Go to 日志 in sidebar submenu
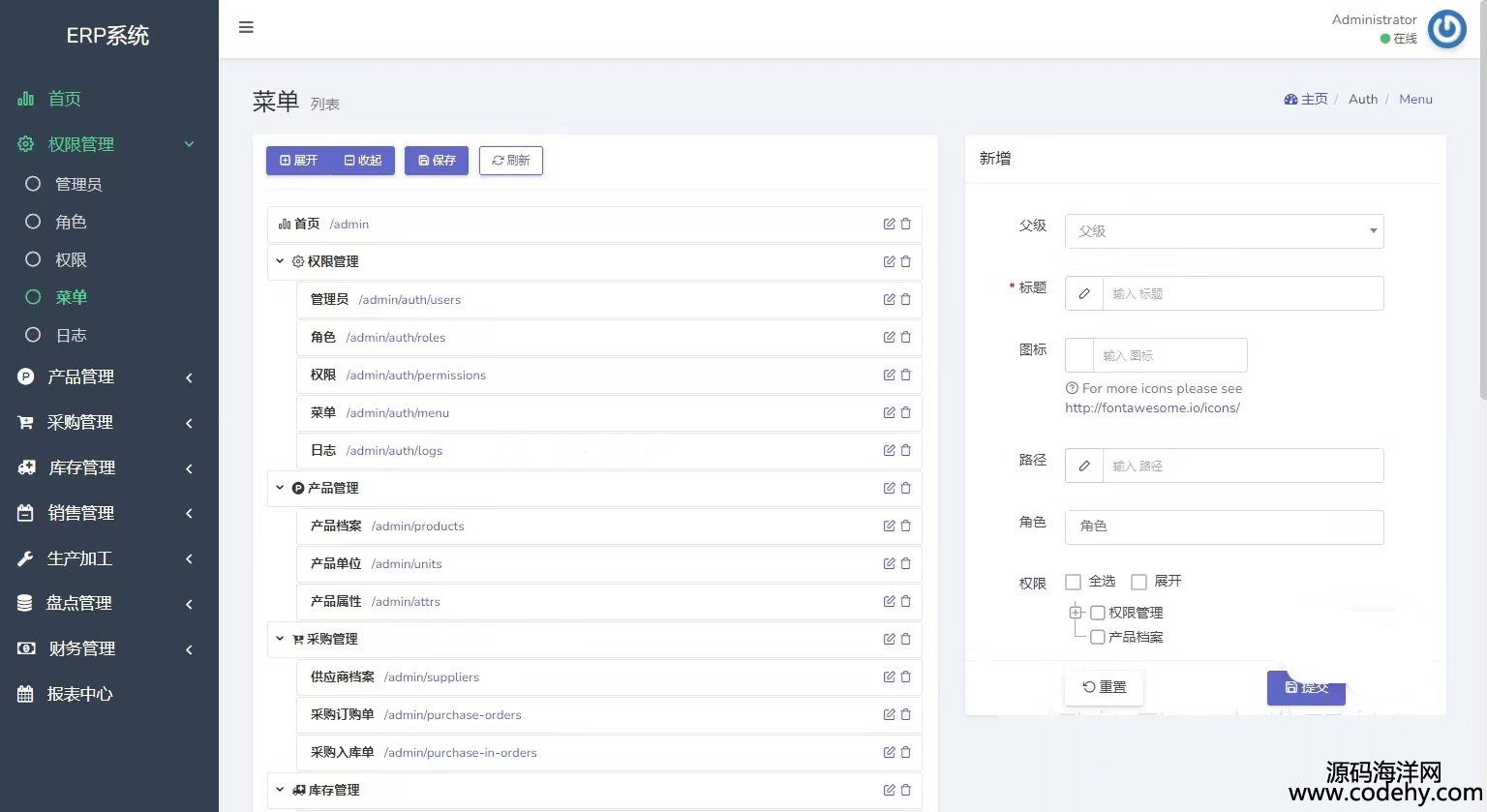 pyautogui.click(x=71, y=335)
